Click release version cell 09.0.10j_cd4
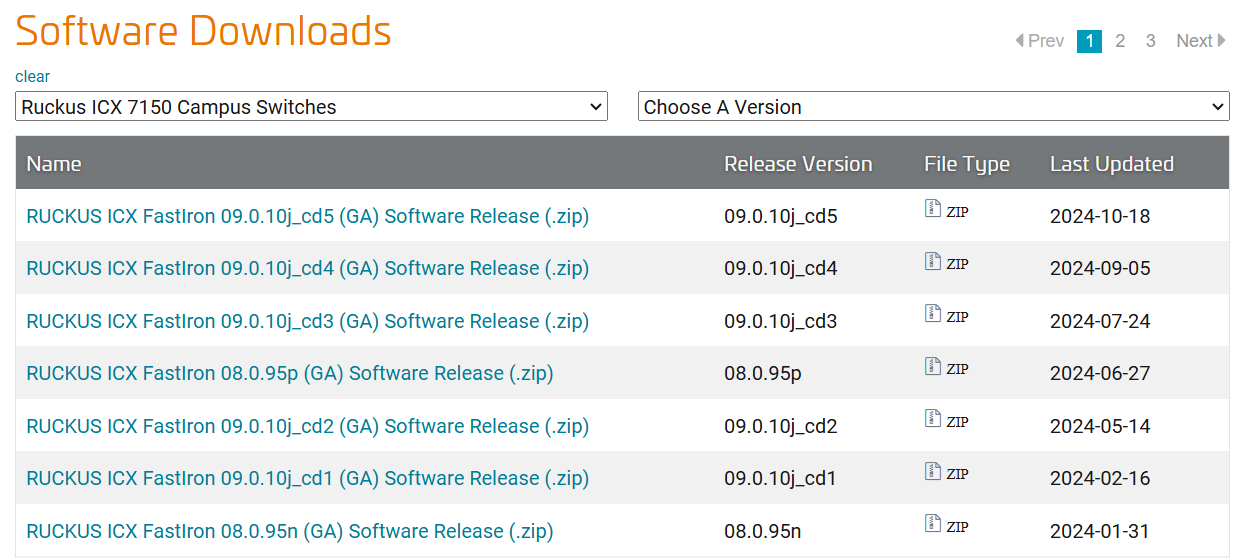 click(x=781, y=268)
